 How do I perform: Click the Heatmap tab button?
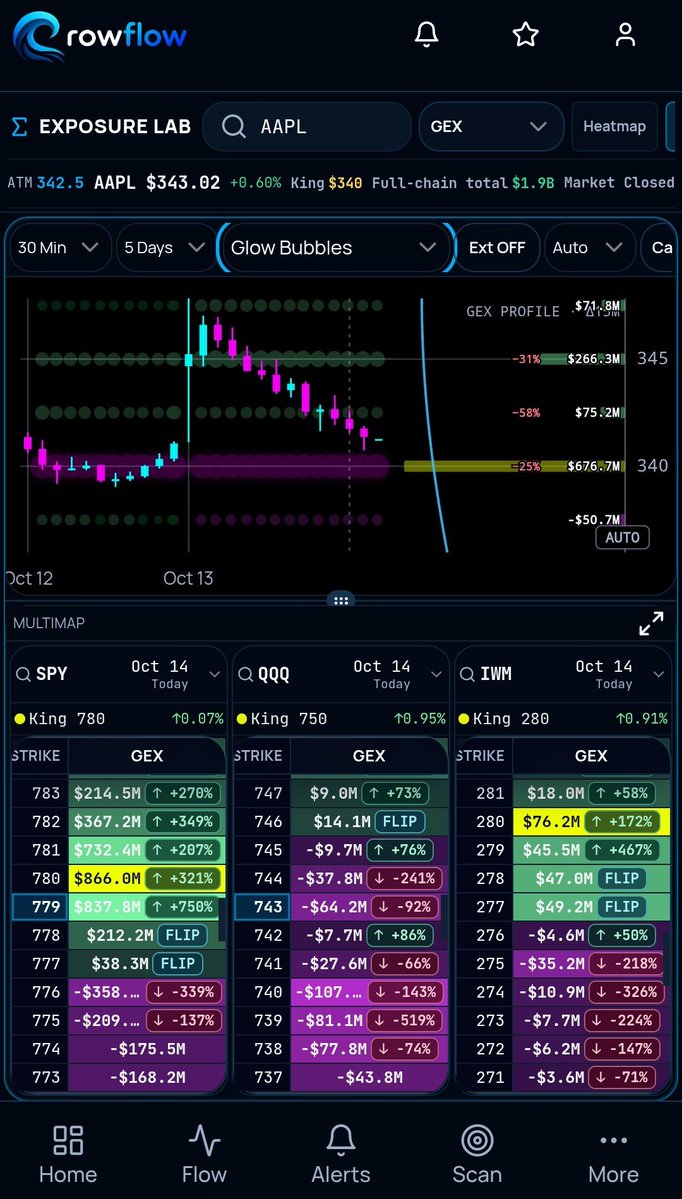[x=614, y=126]
